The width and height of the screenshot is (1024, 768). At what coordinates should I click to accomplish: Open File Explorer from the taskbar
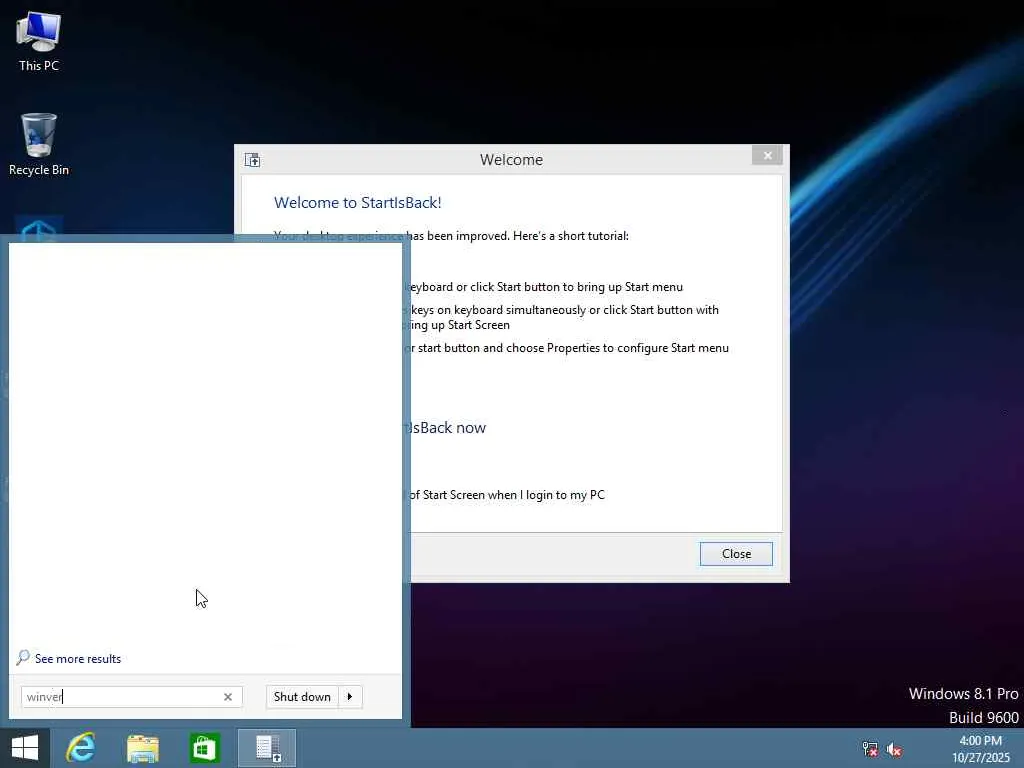(x=143, y=748)
